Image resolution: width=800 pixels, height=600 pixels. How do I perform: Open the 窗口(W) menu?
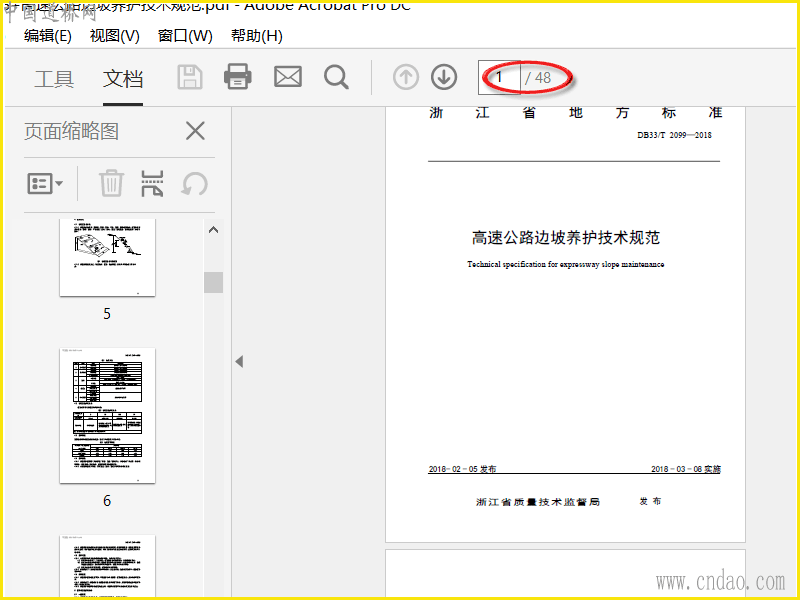point(185,36)
